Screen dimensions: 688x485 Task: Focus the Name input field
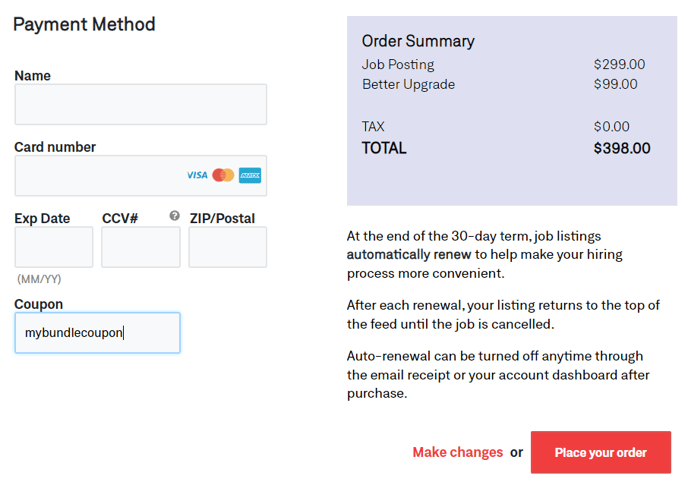point(141,104)
